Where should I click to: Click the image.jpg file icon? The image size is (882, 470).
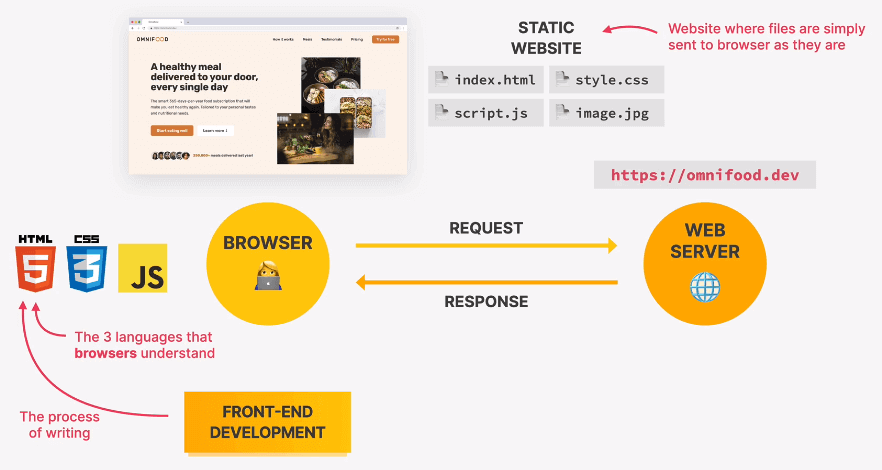pos(561,113)
